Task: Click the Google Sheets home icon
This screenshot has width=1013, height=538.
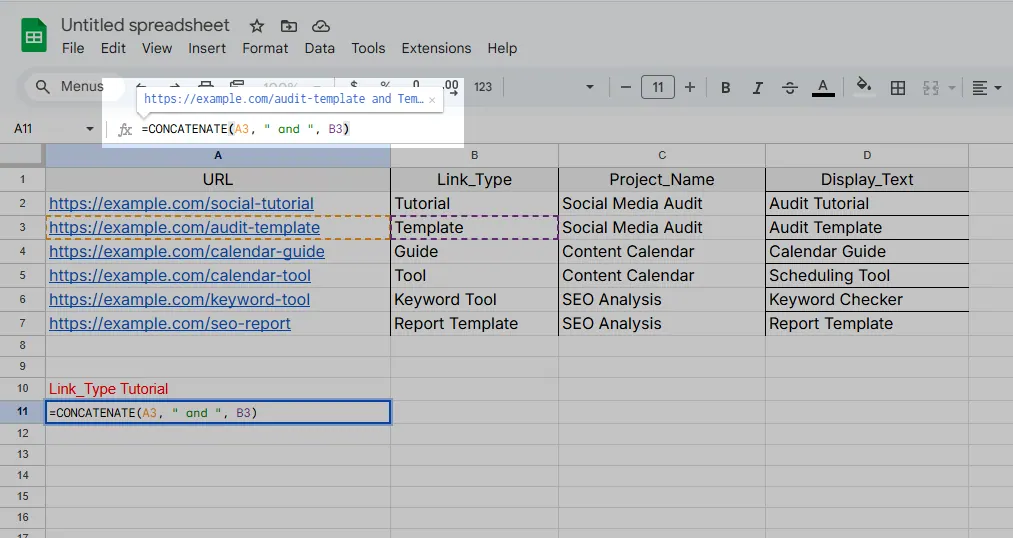Action: (34, 37)
